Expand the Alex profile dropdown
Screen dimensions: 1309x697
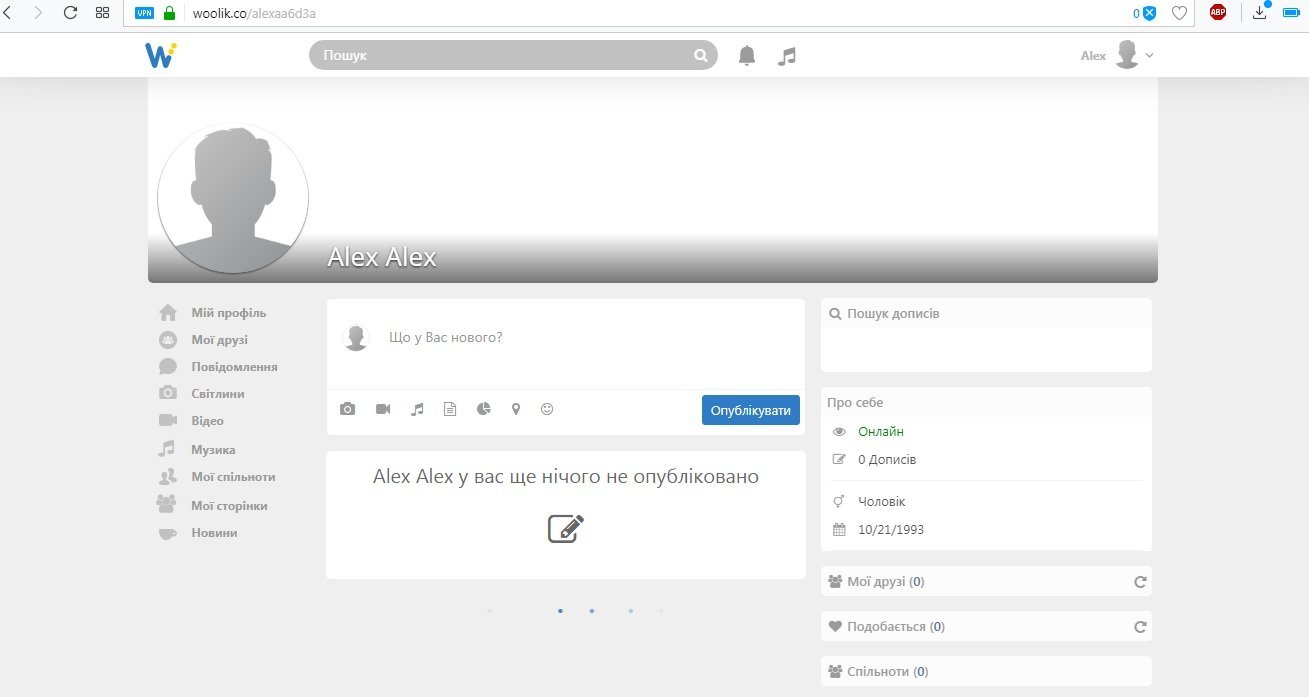point(1148,55)
